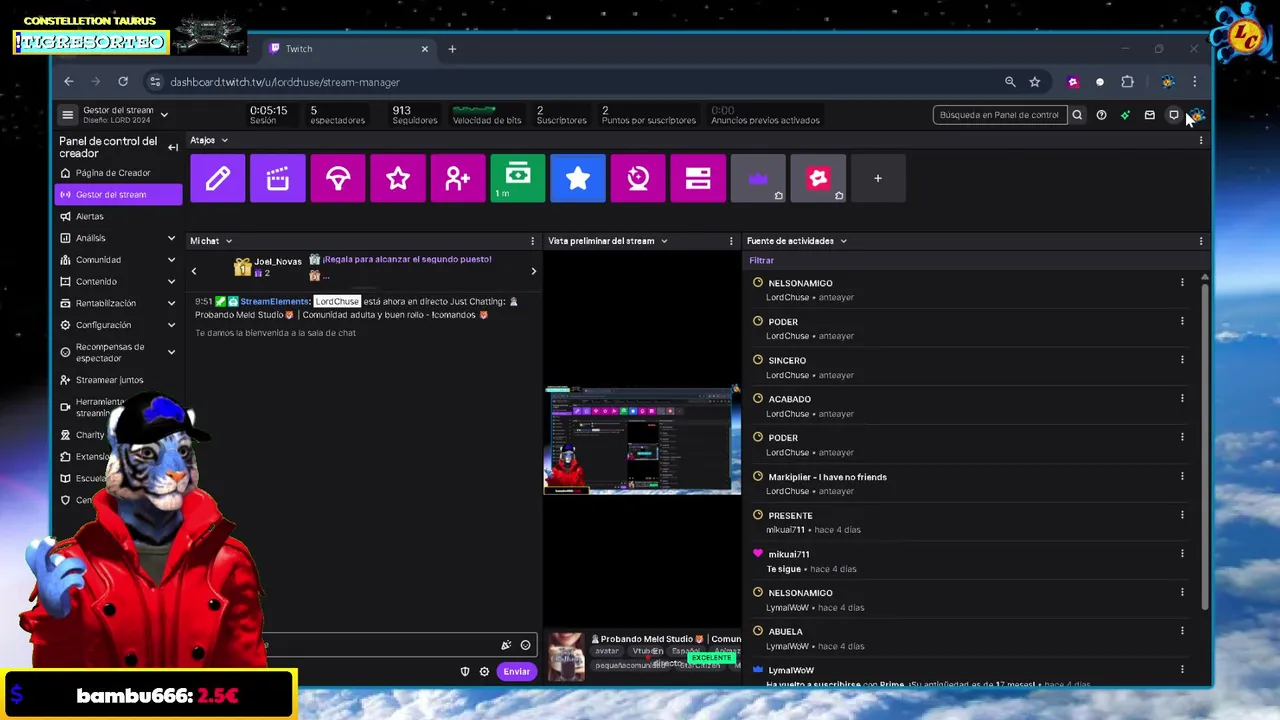Screen dimensions: 1280x720
Task: Click the clapperboard Clip shortcut tile
Action: pyautogui.click(x=277, y=178)
